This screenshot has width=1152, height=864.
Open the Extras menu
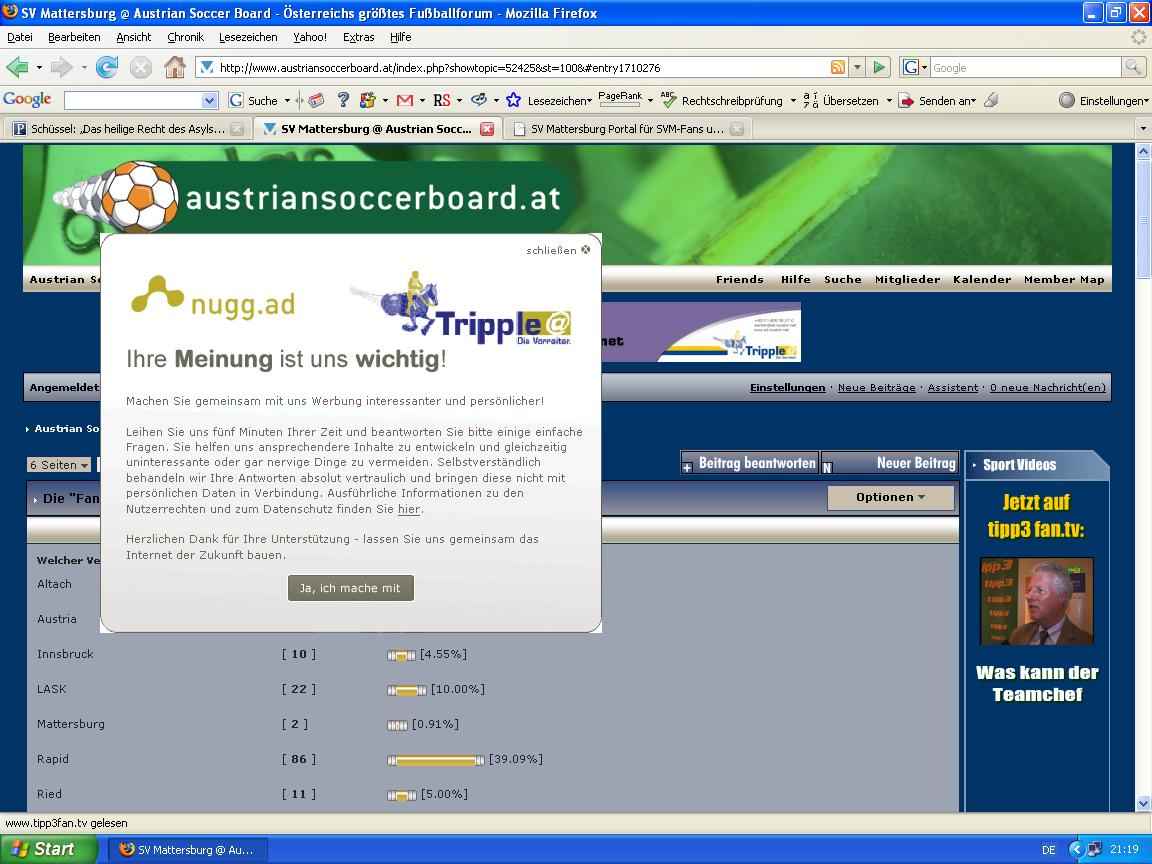(x=359, y=37)
